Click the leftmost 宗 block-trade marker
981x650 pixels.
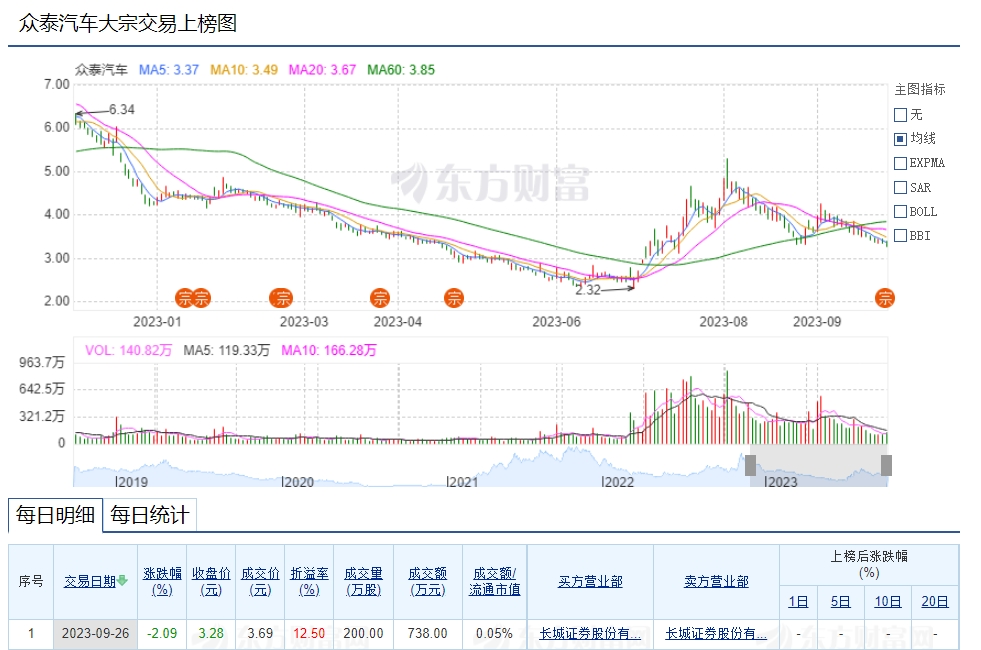point(184,297)
